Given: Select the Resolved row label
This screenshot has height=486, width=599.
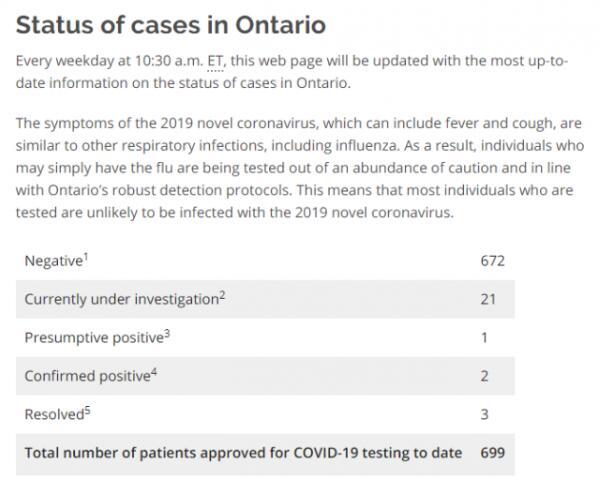Looking at the screenshot, I should (x=55, y=415).
